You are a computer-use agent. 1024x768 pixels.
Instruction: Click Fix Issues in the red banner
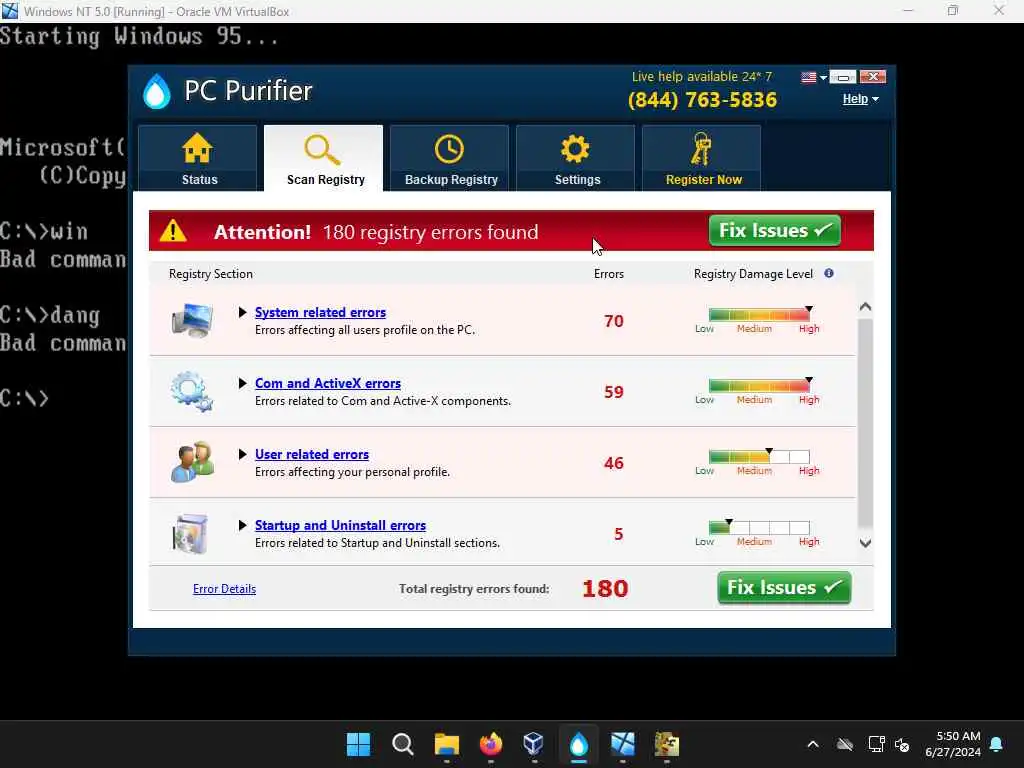(x=775, y=231)
